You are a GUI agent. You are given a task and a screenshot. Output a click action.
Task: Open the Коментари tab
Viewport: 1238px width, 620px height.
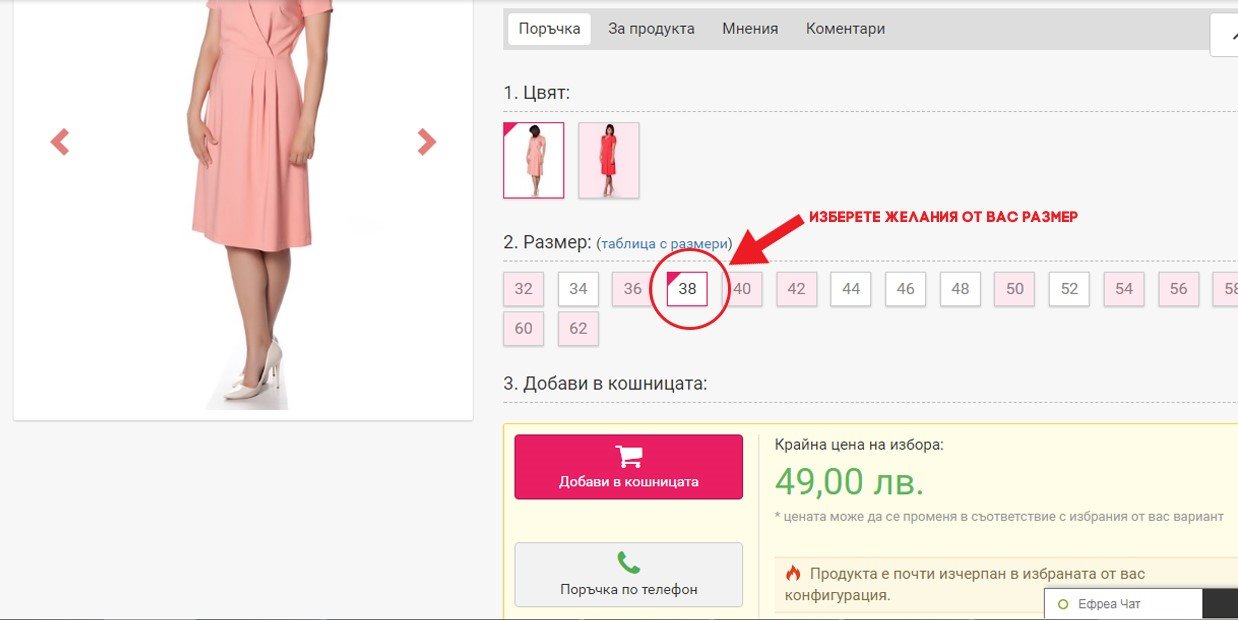[845, 29]
